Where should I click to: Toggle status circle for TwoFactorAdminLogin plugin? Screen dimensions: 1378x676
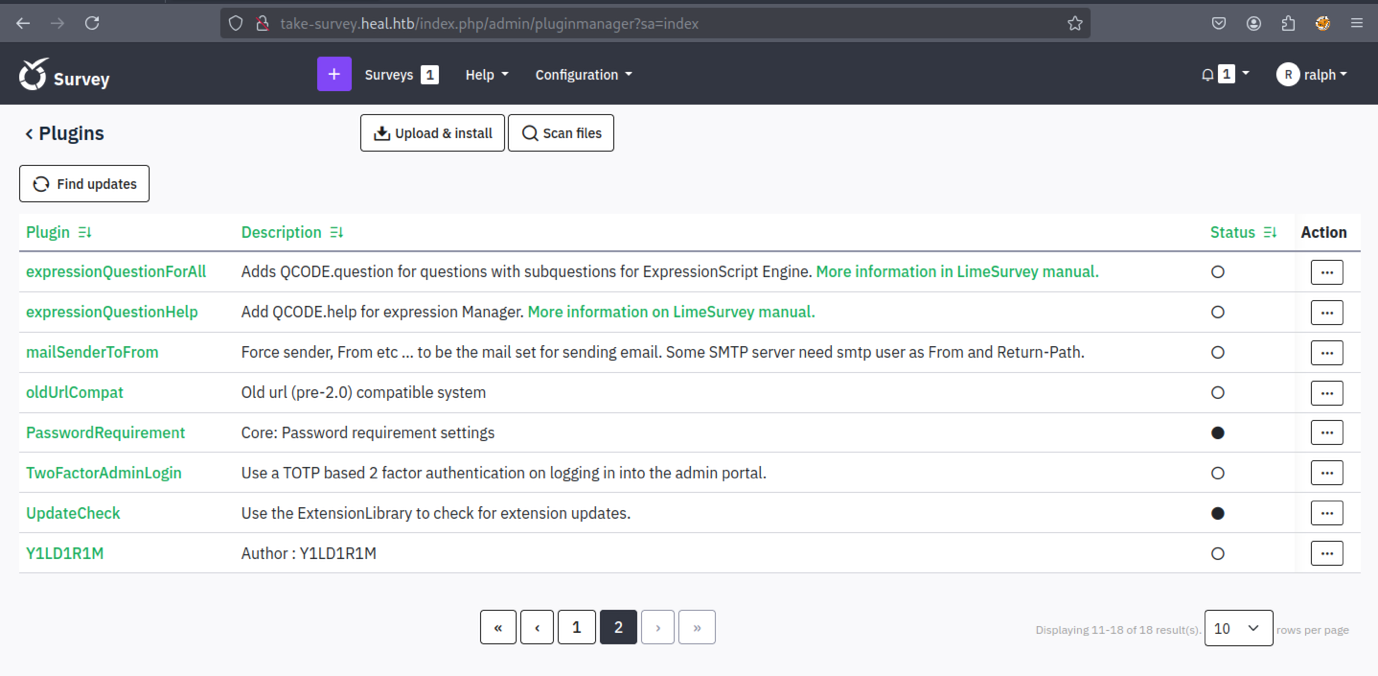click(1217, 473)
